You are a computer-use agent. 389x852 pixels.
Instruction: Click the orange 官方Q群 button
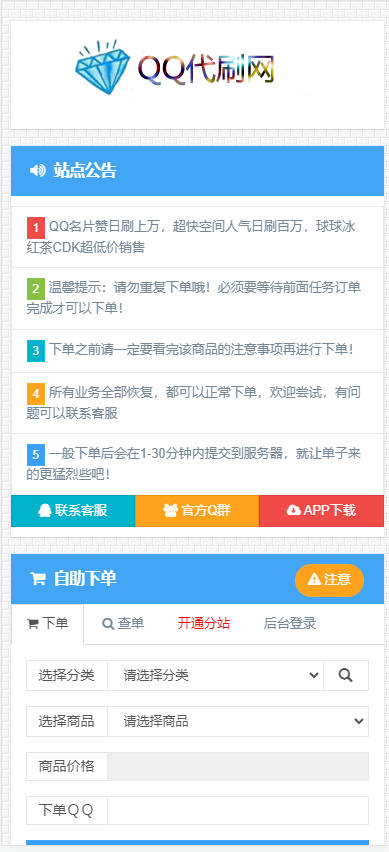point(197,511)
